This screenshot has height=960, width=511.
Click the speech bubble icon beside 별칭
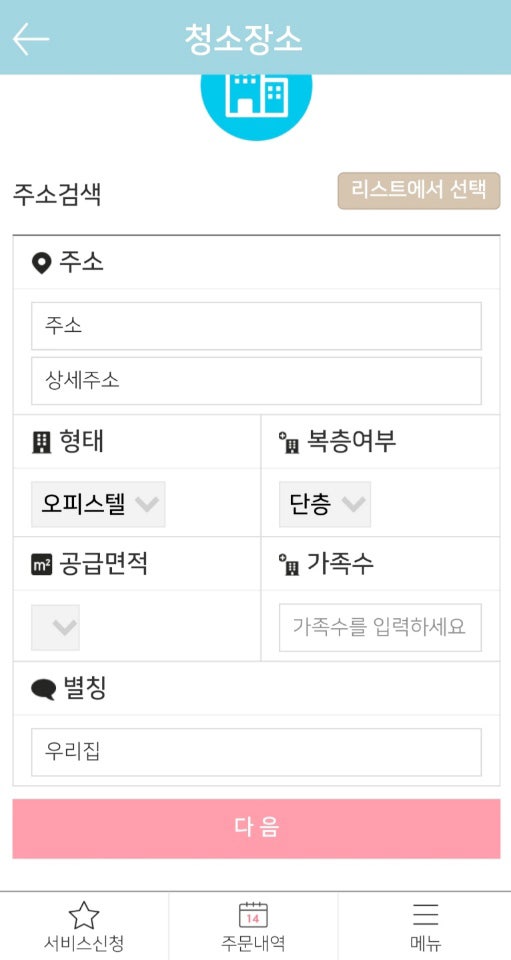click(x=43, y=690)
